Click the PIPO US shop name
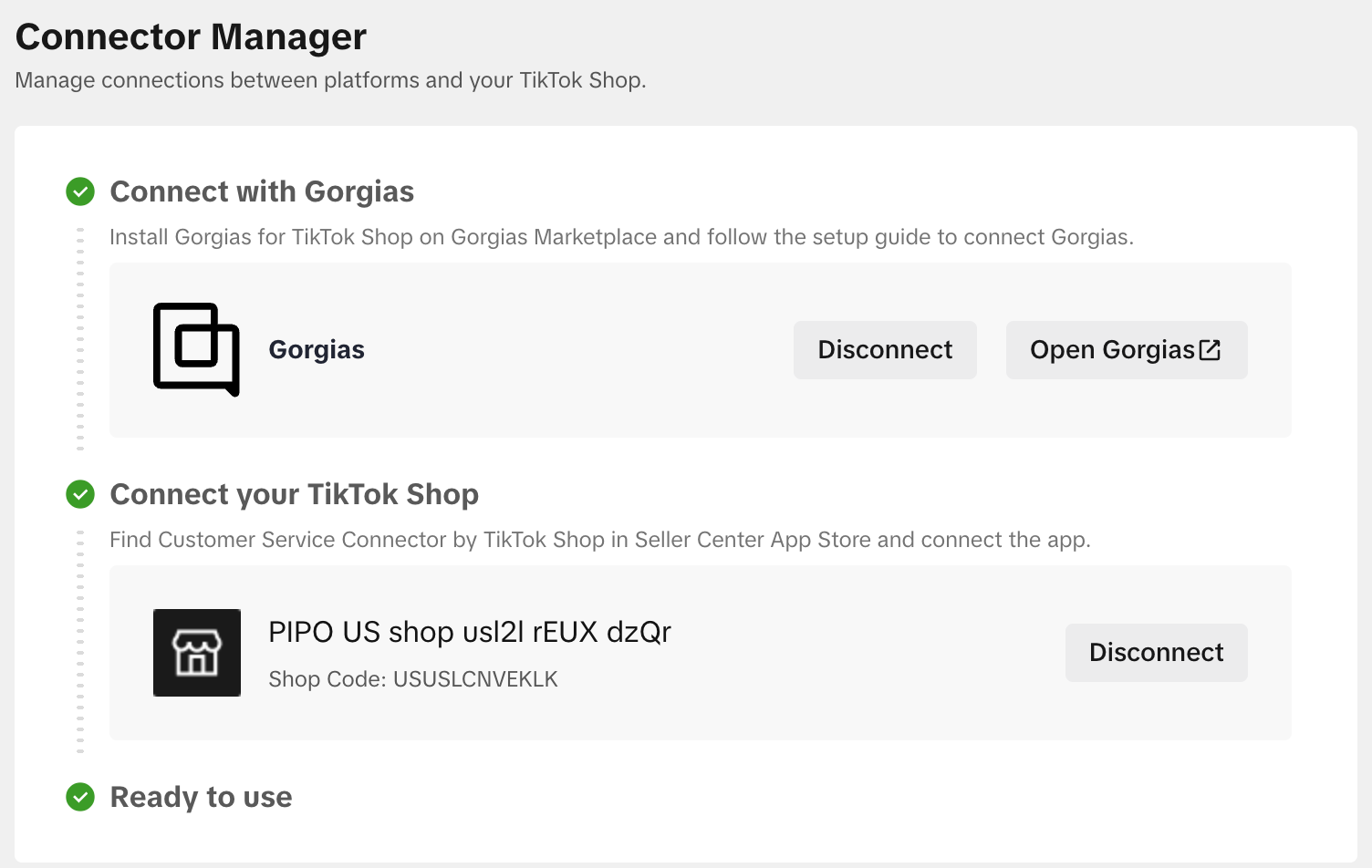Viewport: 1372px width, 868px height. [470, 632]
